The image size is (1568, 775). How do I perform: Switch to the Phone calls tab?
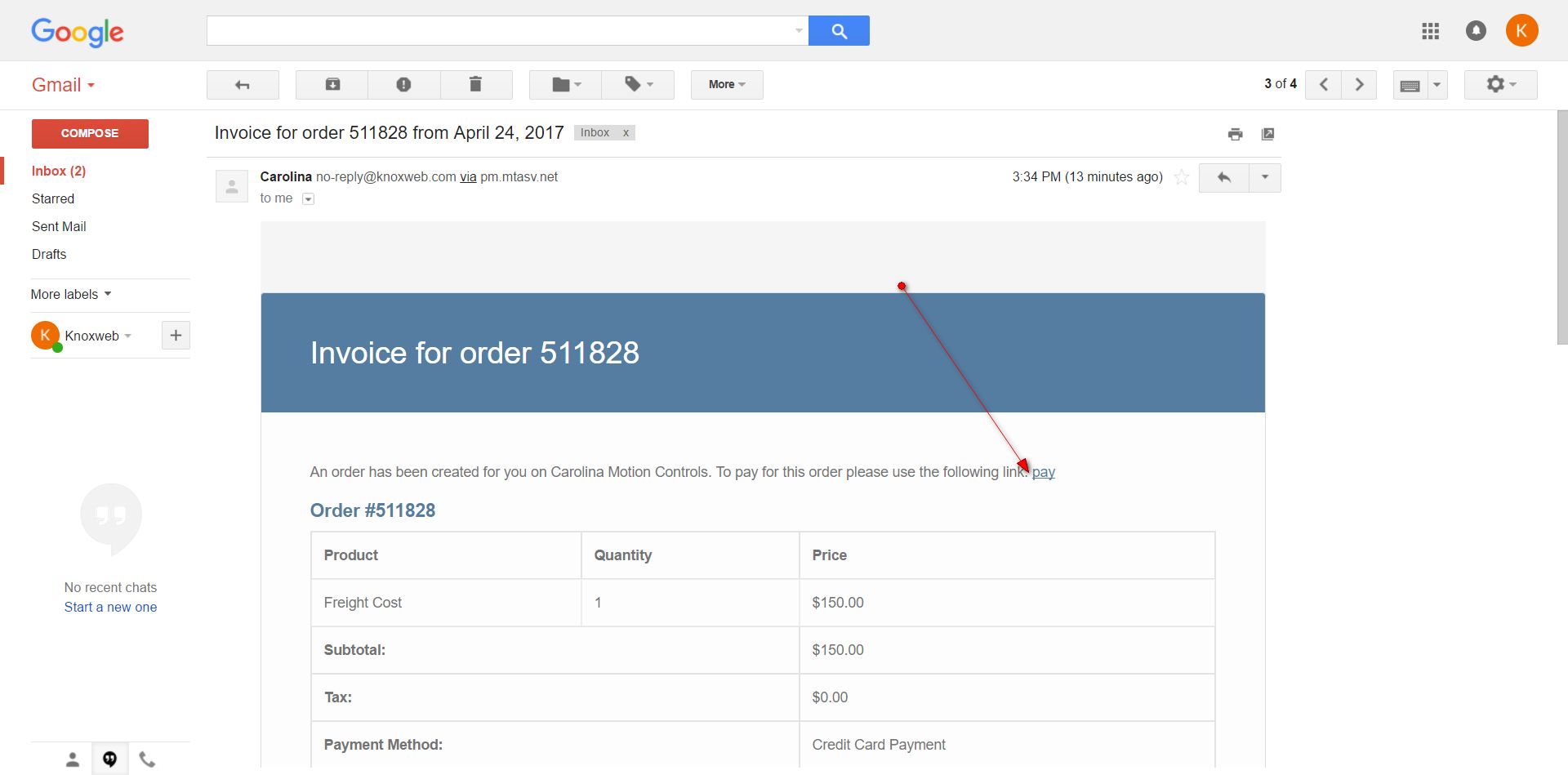(147, 759)
